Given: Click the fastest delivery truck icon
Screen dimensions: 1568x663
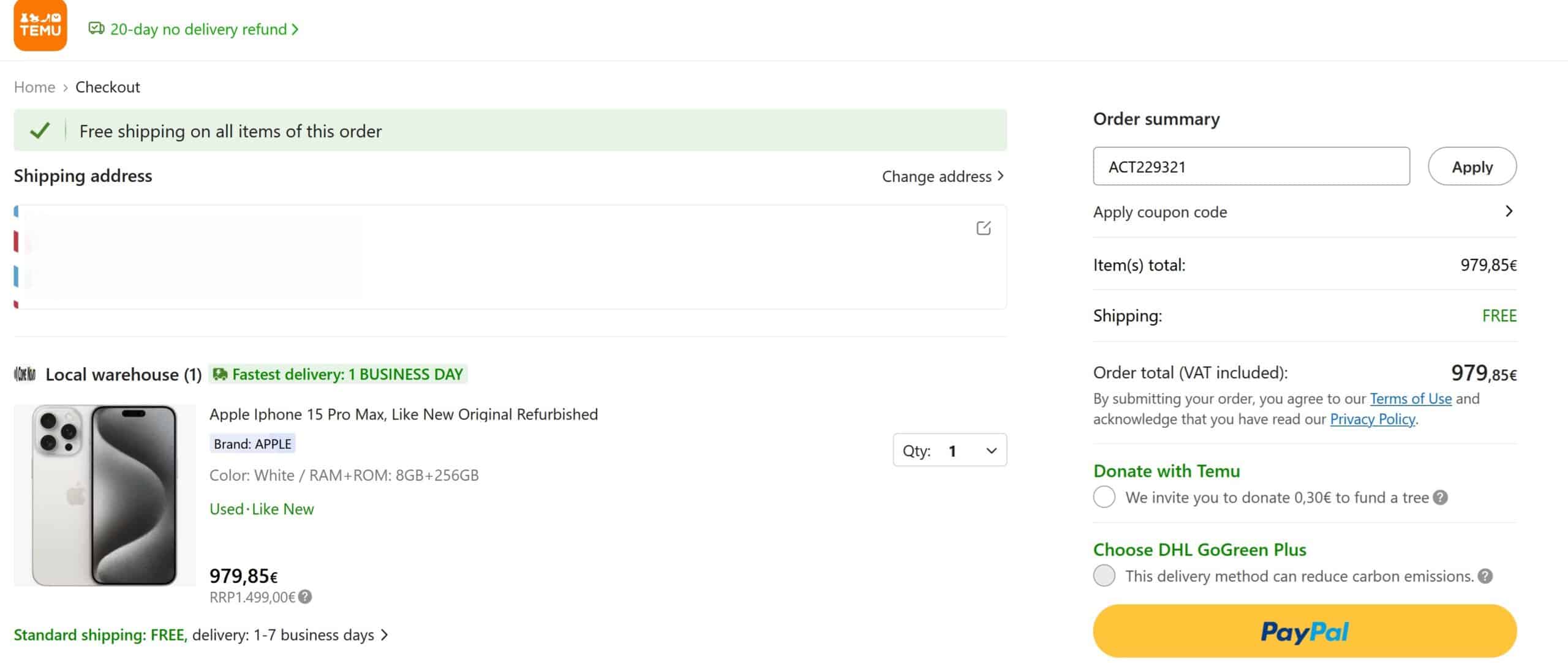Looking at the screenshot, I should click(220, 374).
